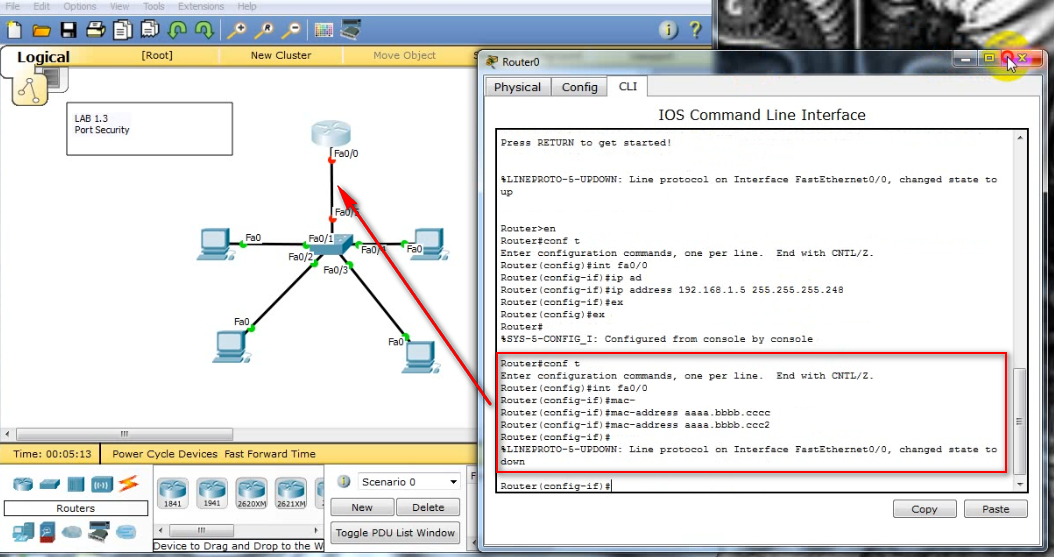Open the Edit menu
The height and width of the screenshot is (557, 1054).
tap(41, 6)
